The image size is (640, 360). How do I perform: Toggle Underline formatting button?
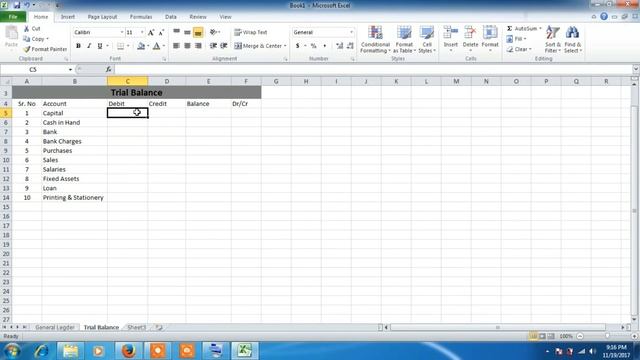coord(100,46)
